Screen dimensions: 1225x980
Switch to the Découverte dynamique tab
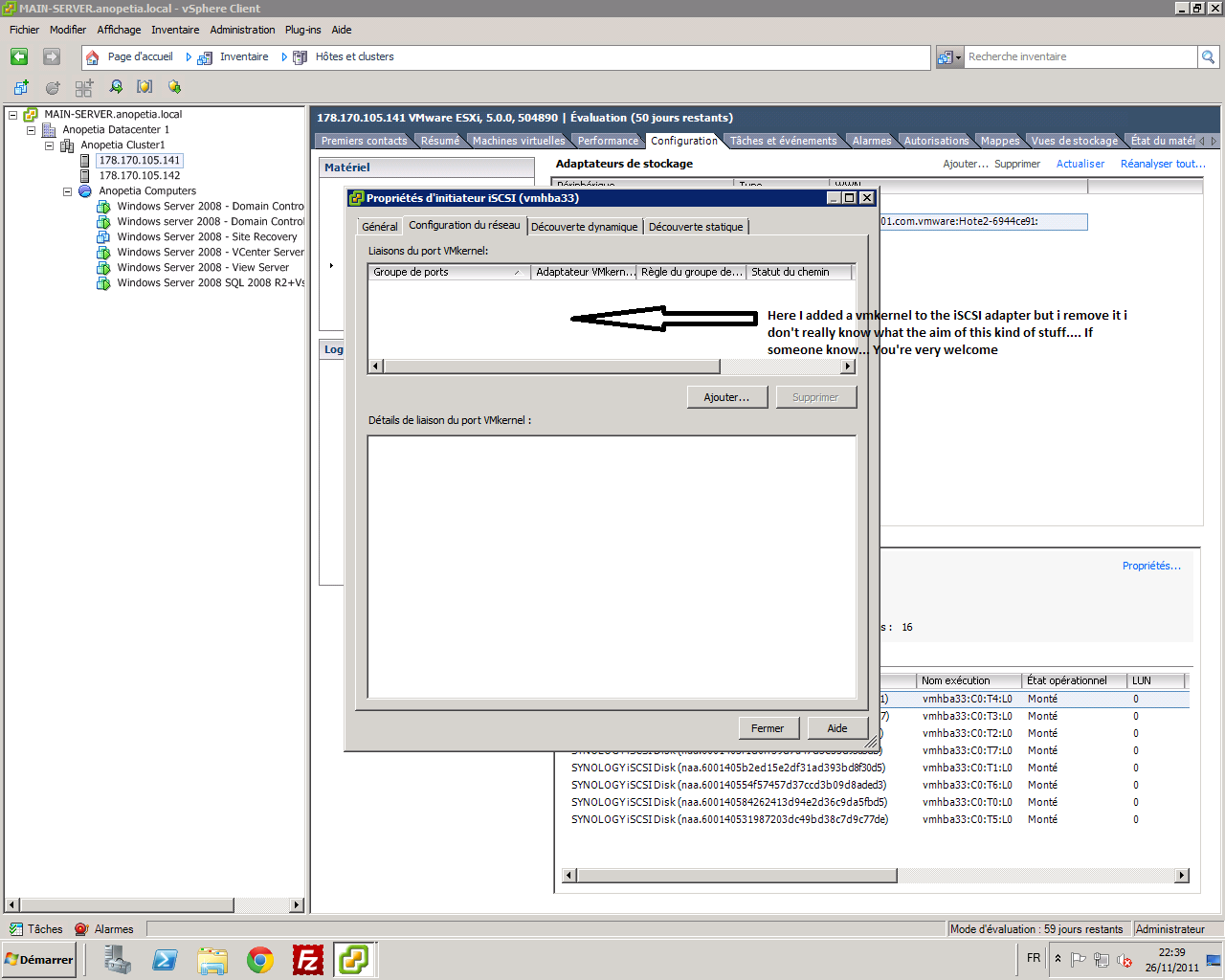(585, 227)
